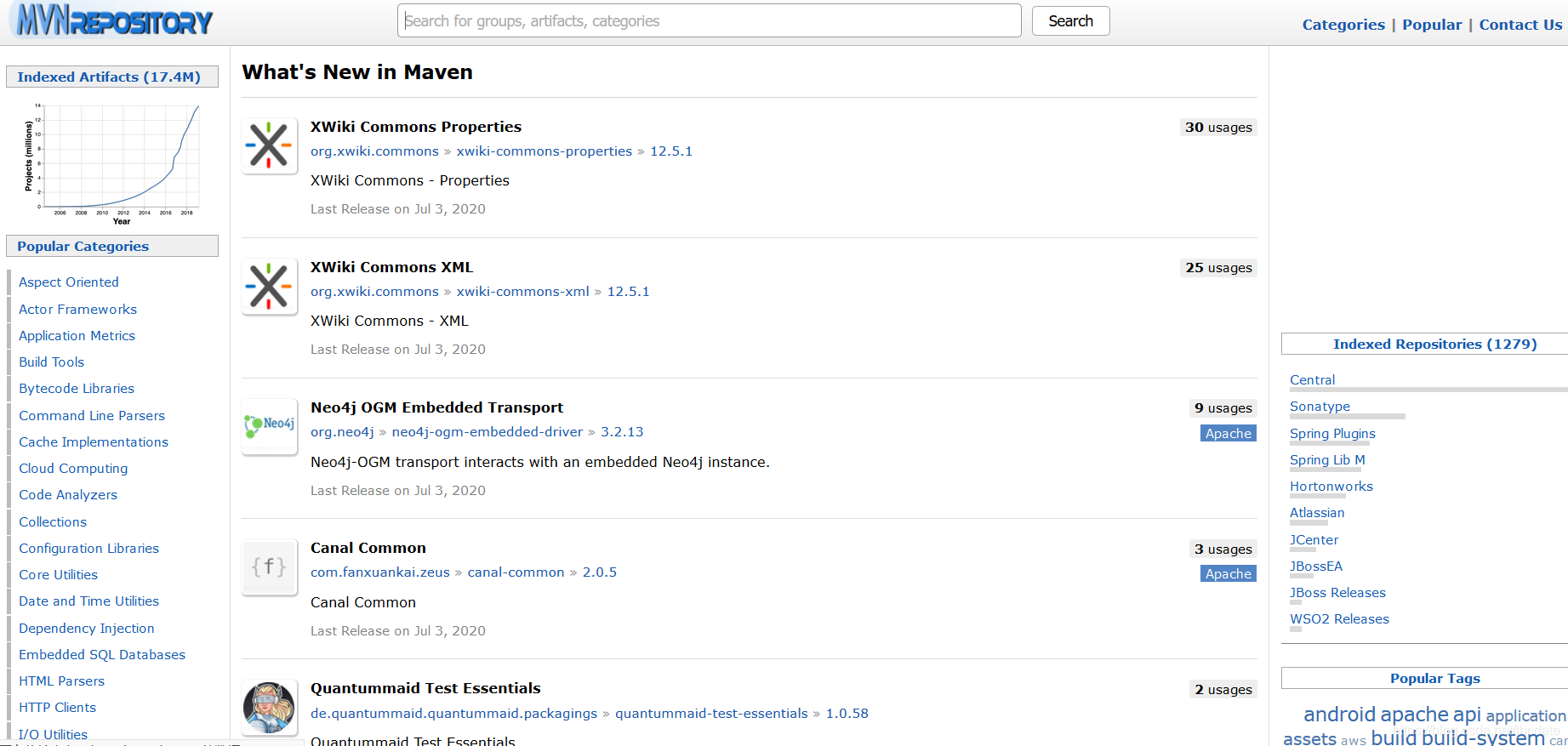Select Aspect Oriented category
Screen dimensions: 1568x746
click(69, 282)
